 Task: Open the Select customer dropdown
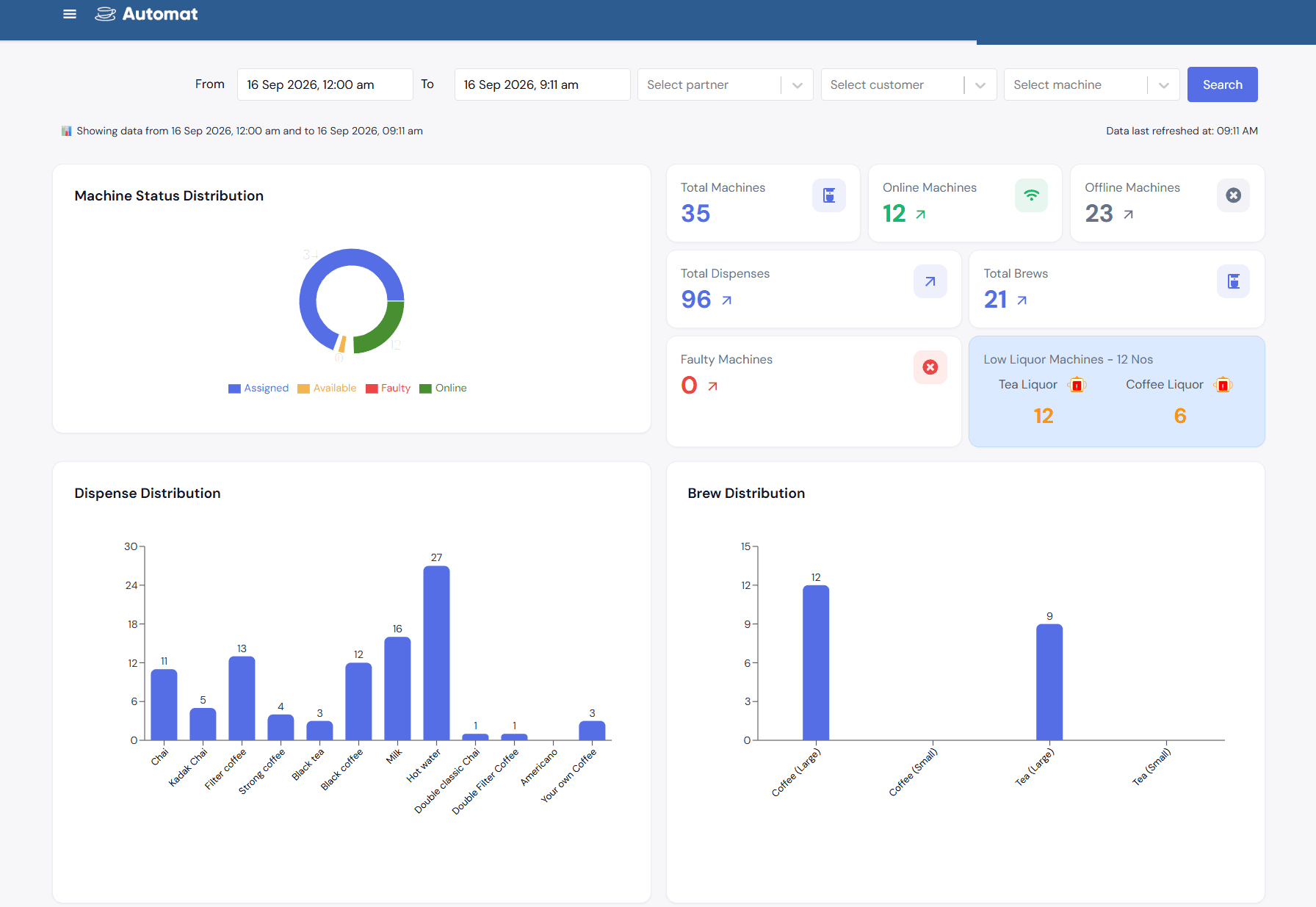click(x=908, y=84)
